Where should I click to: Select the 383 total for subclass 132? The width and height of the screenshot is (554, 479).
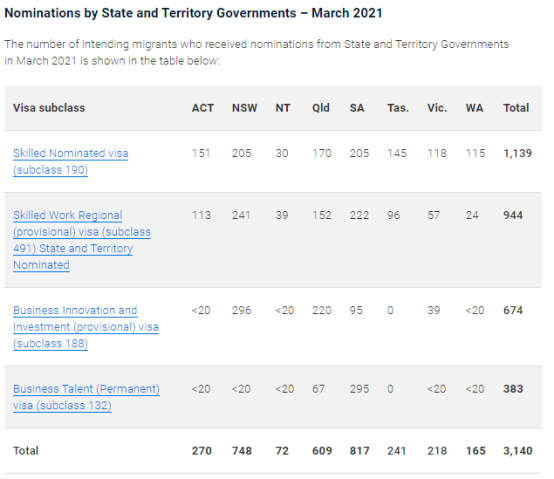[x=513, y=389]
